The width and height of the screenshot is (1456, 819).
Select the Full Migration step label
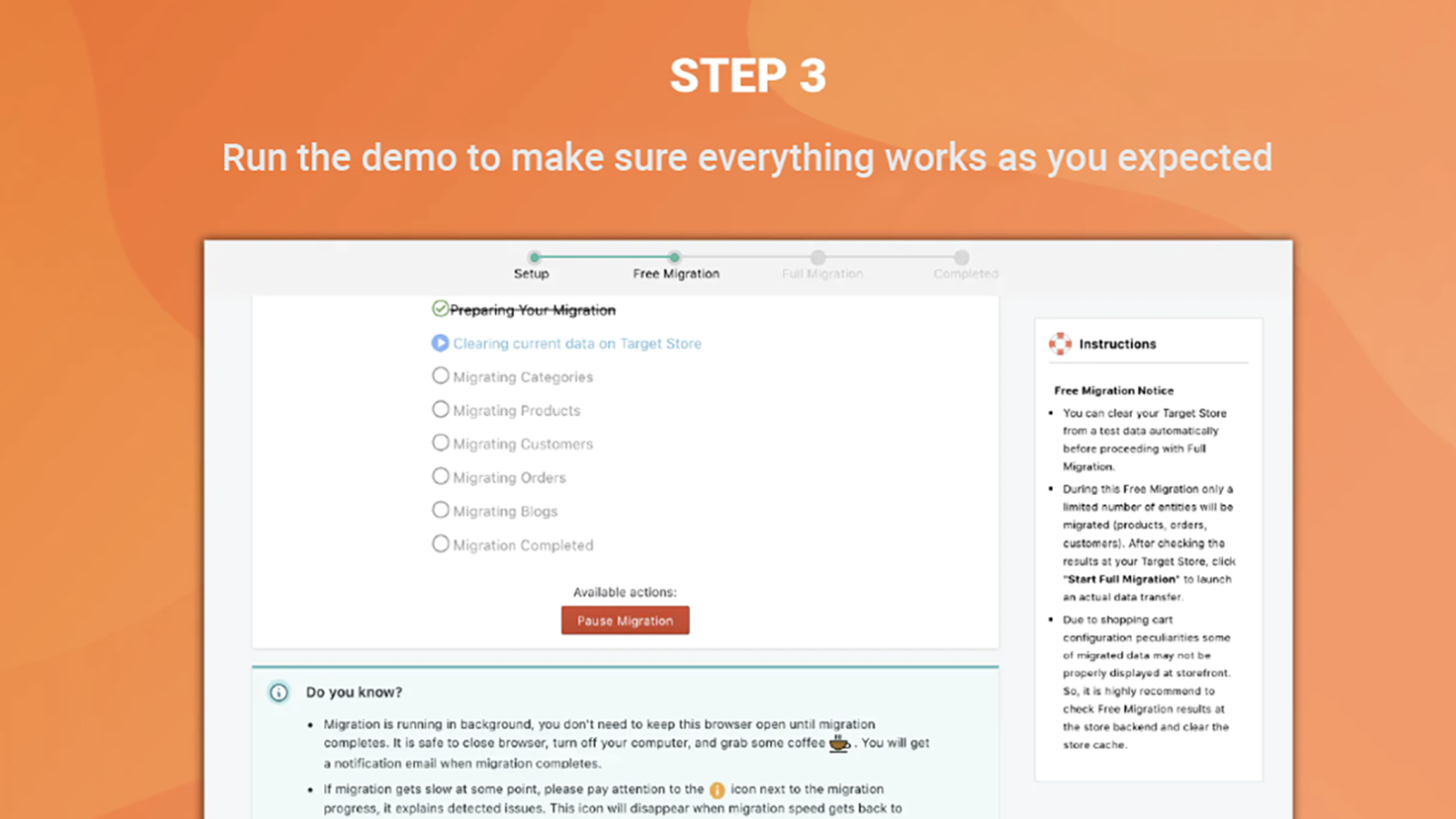(822, 273)
